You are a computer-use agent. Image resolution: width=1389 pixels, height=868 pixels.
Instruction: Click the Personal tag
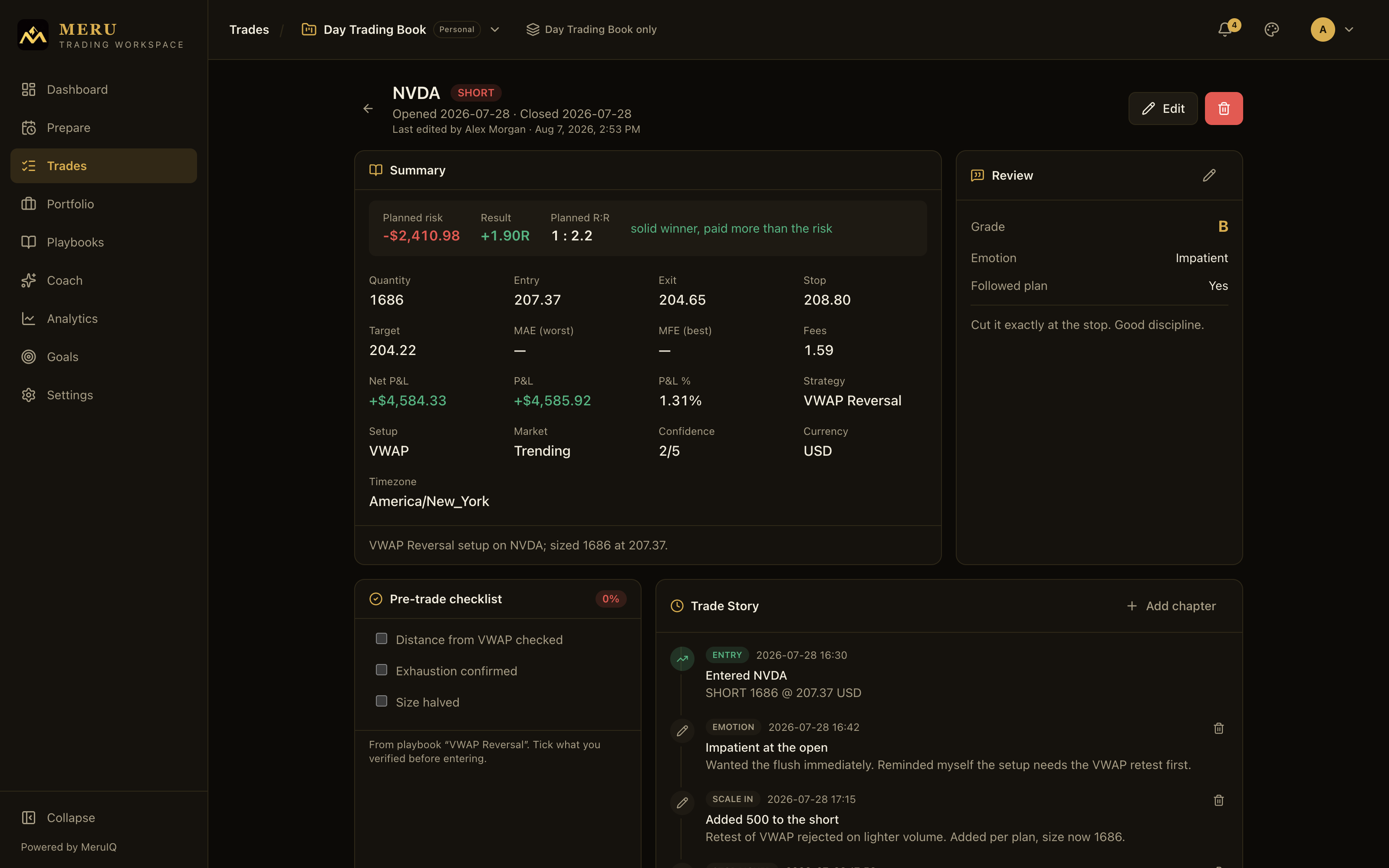point(457,29)
